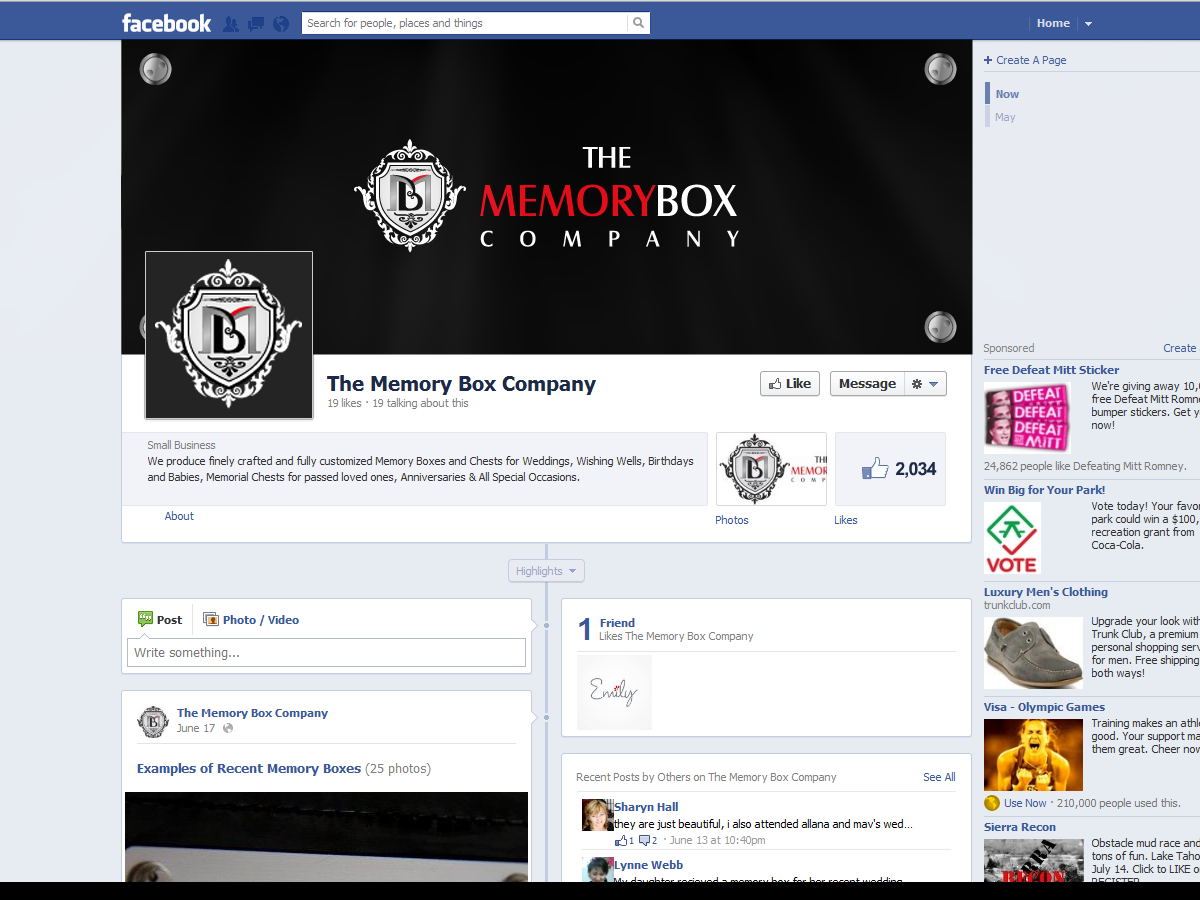This screenshot has height=900, width=1200.
Task: Open account dropdown arrow beside Home
Action: tap(1088, 24)
